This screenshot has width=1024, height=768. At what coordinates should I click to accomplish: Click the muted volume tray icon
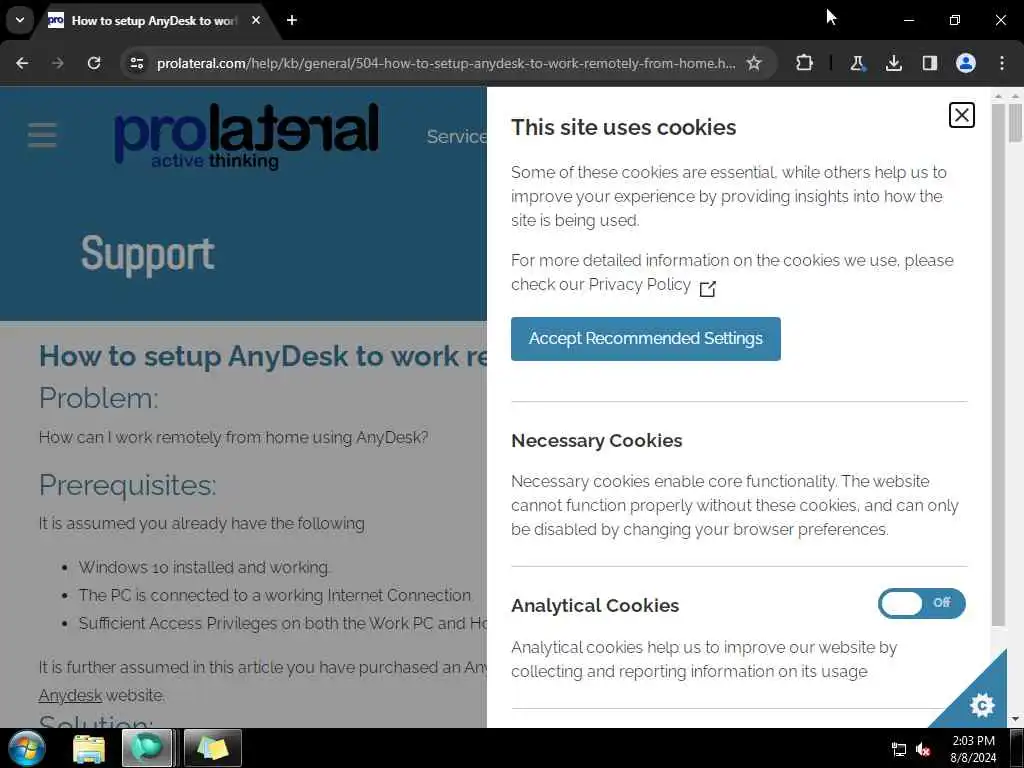click(x=923, y=750)
